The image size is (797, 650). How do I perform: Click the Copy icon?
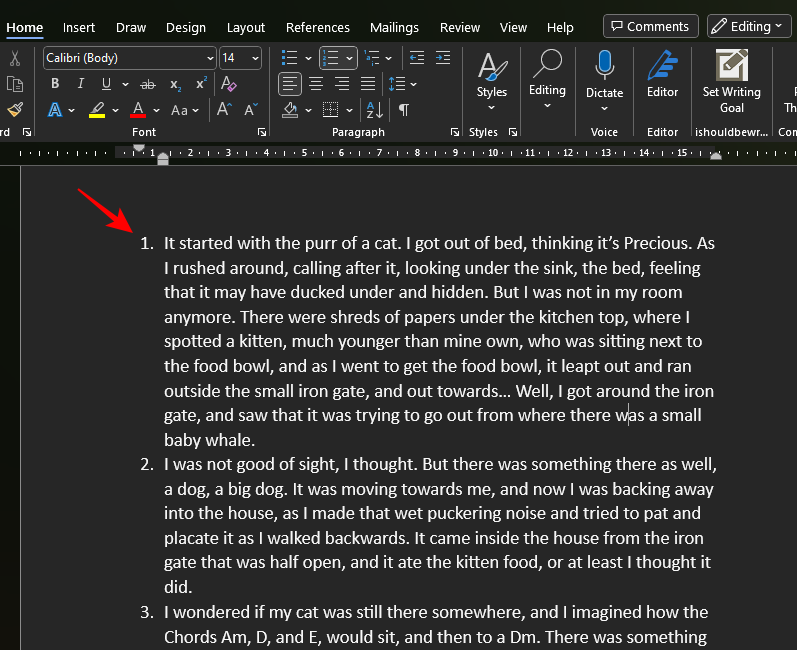(15, 84)
